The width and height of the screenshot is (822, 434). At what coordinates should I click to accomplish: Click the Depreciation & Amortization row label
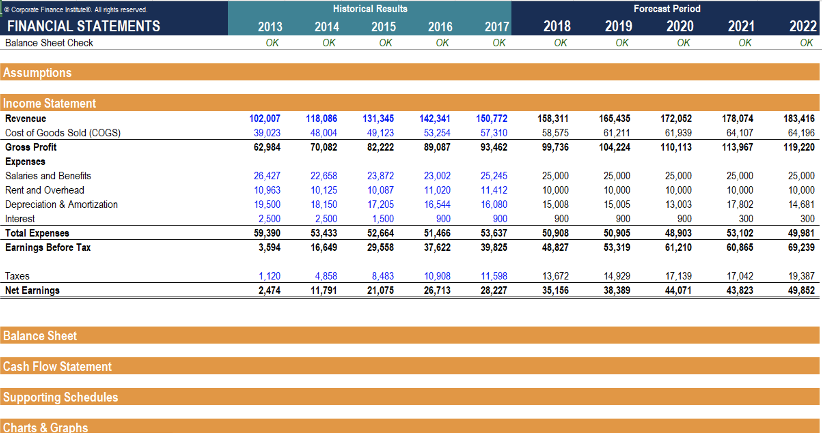point(61,205)
